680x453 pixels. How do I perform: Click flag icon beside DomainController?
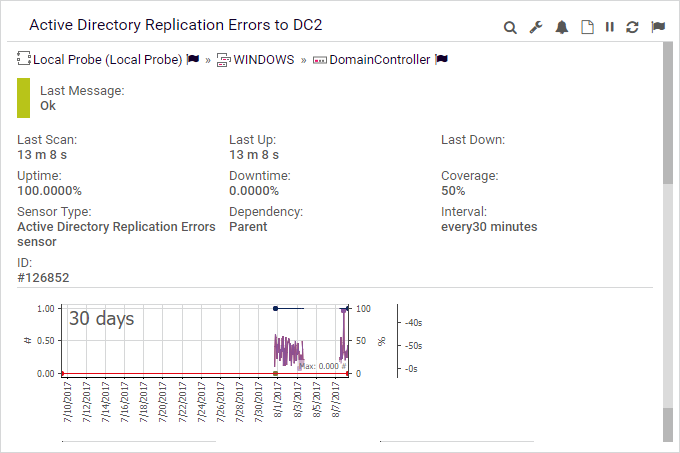[442, 60]
